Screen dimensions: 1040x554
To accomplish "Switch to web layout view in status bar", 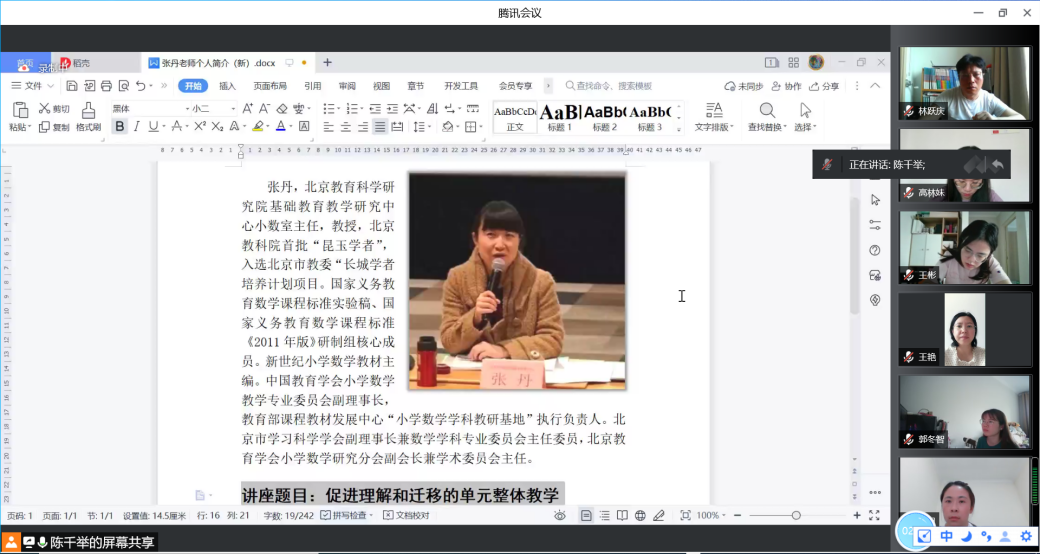I will [x=640, y=516].
